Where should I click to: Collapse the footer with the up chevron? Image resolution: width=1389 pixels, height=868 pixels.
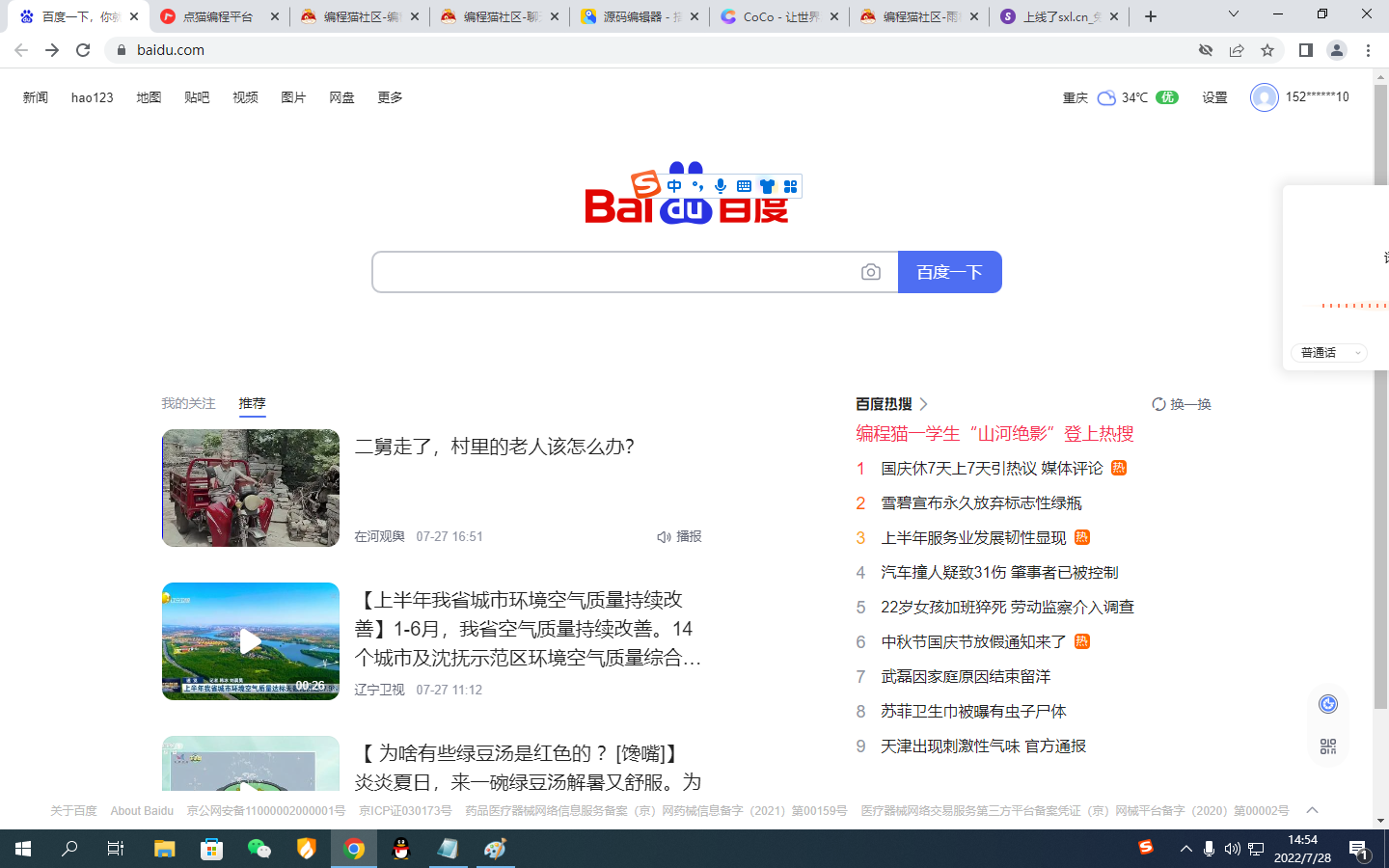pyautogui.click(x=1312, y=810)
